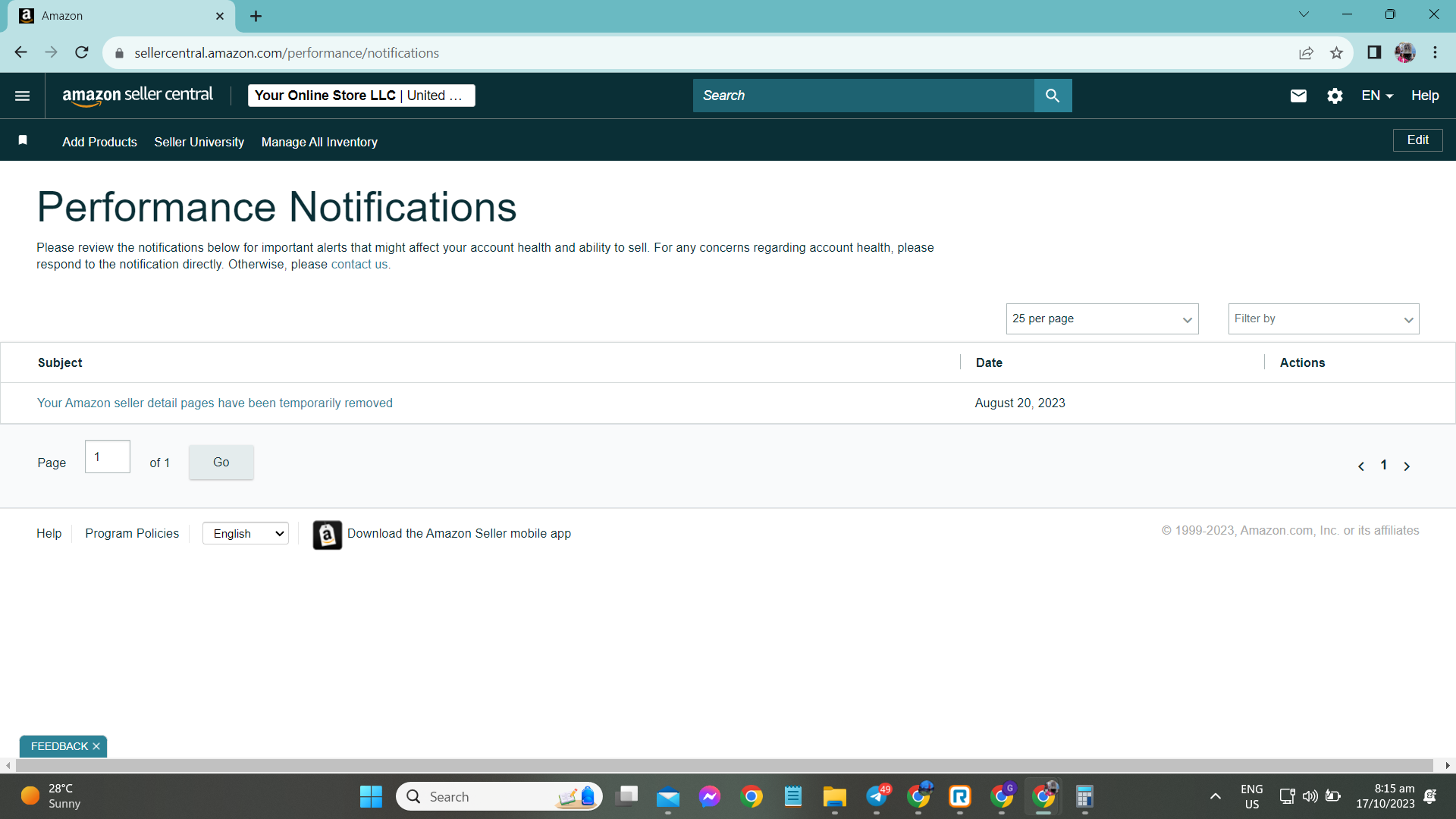
Task: Open the Chrome profile avatar
Action: (1404, 52)
